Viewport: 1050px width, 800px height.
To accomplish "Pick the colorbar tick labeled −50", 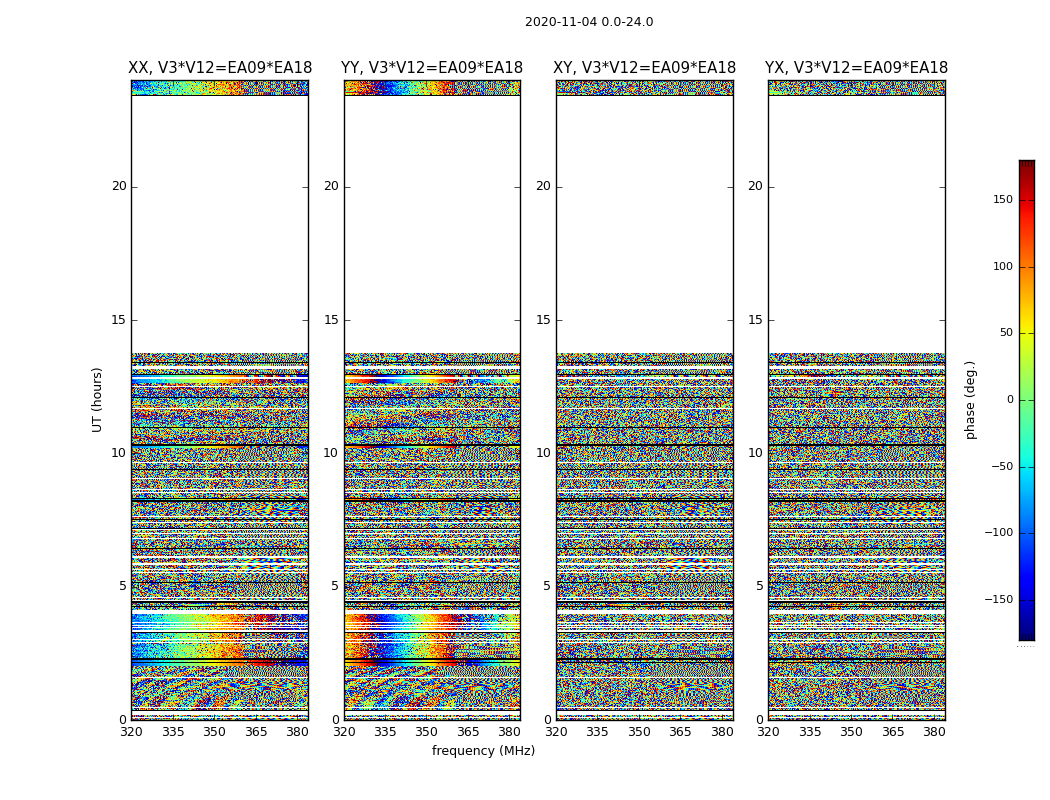I will pos(1002,466).
